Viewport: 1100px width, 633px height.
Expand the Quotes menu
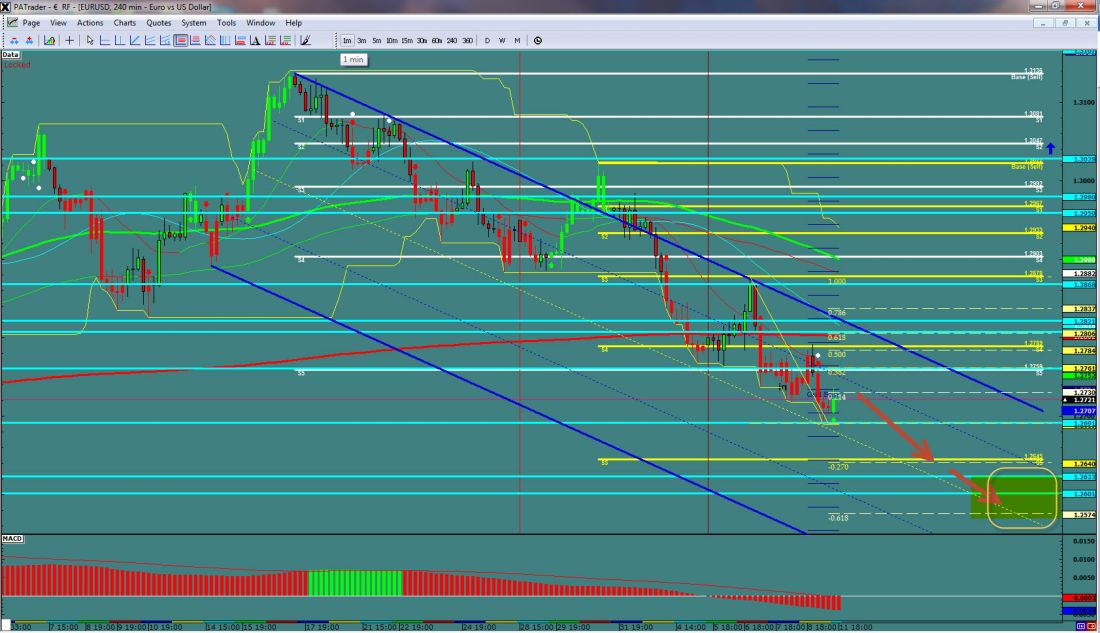158,22
